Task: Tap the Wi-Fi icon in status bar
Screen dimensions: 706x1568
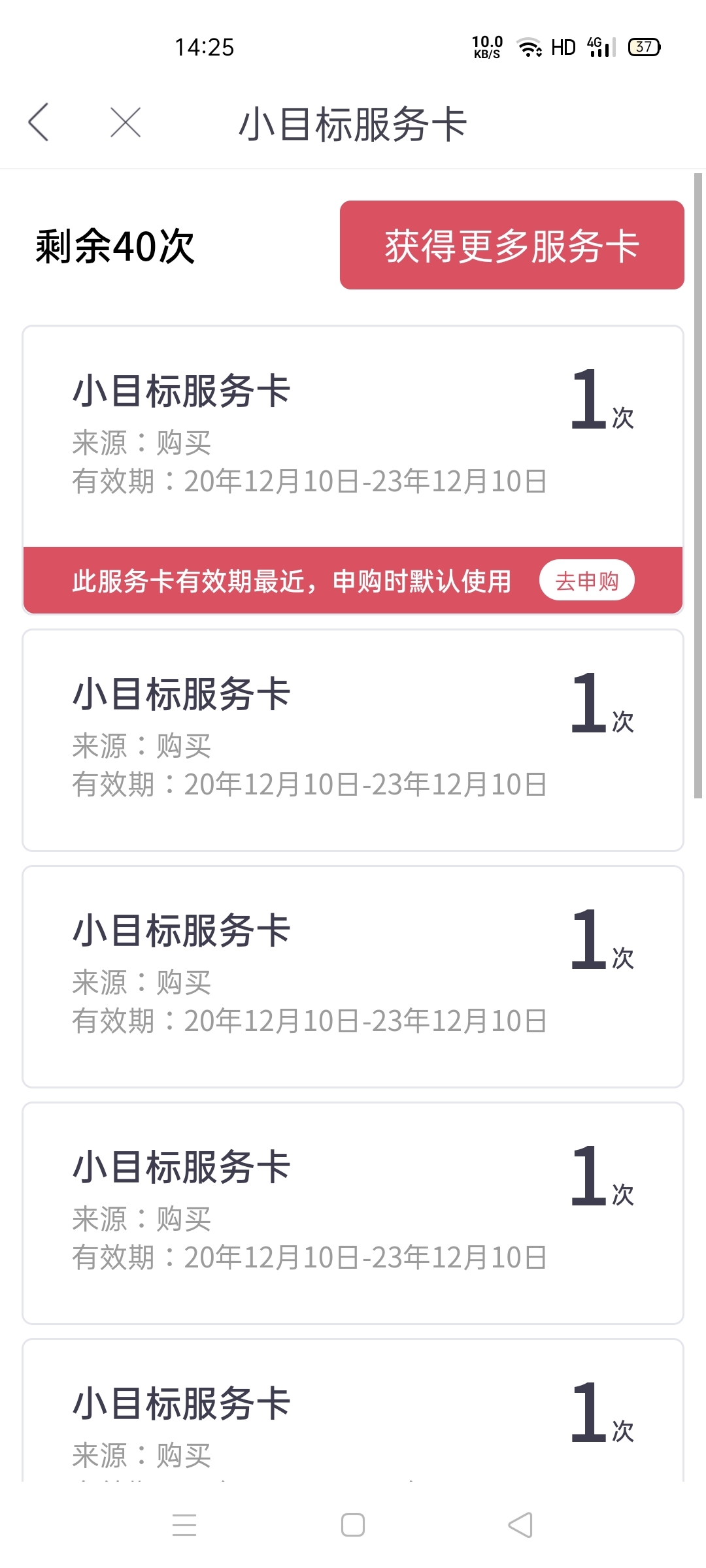Action: tap(529, 47)
